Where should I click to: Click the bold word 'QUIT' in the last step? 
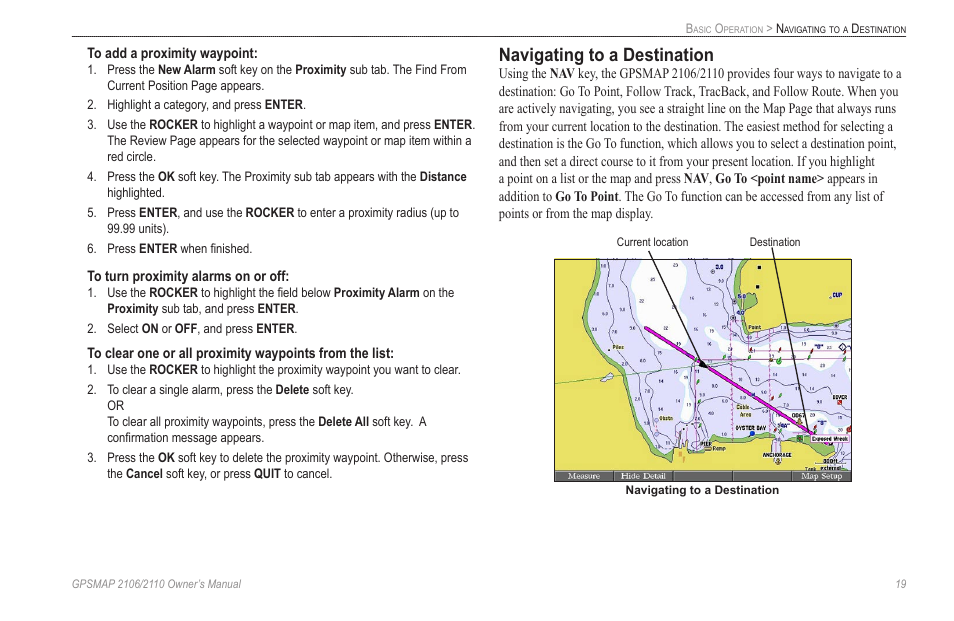[x=268, y=474]
